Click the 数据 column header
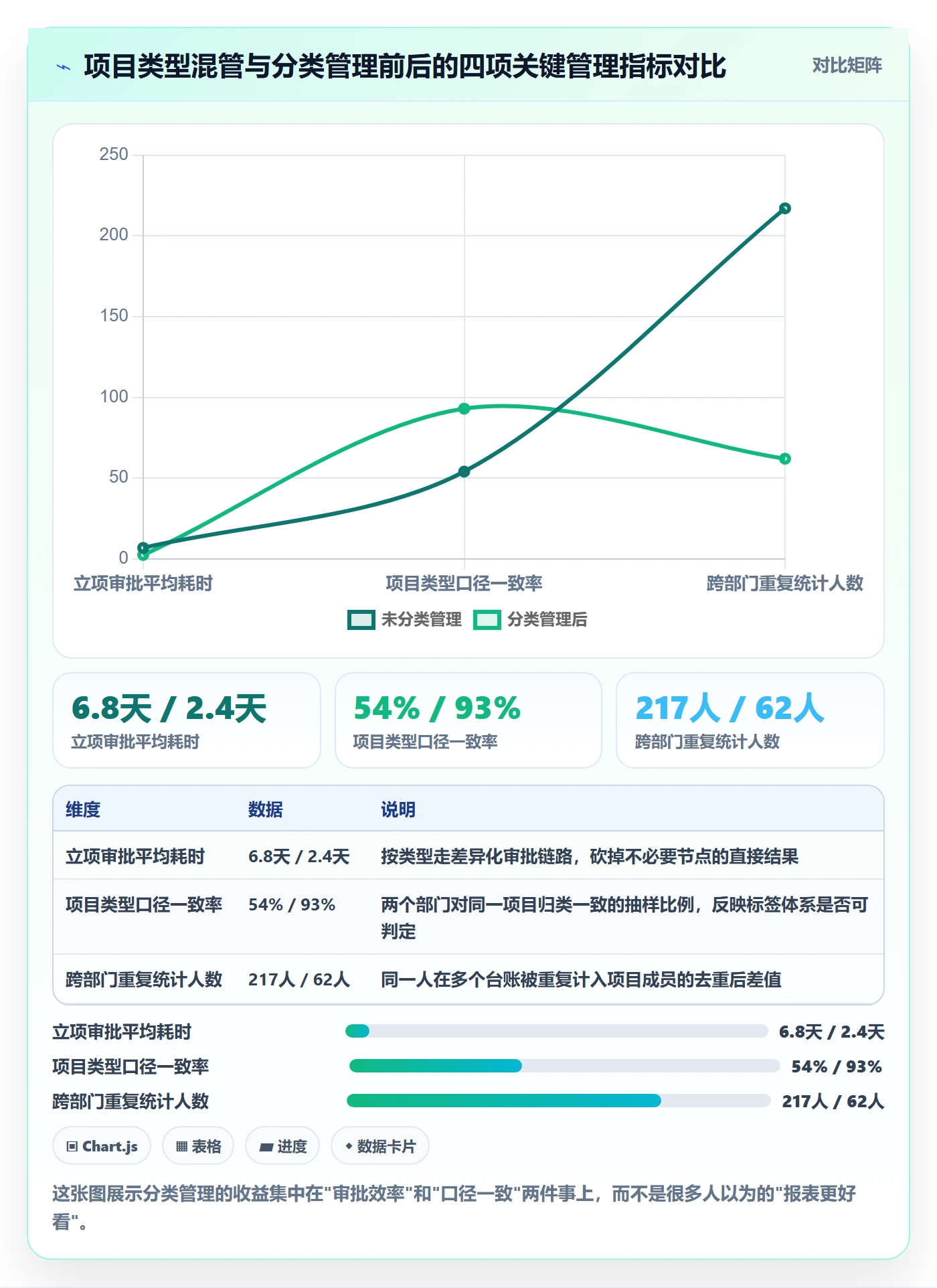The image size is (937, 1288). 266,809
